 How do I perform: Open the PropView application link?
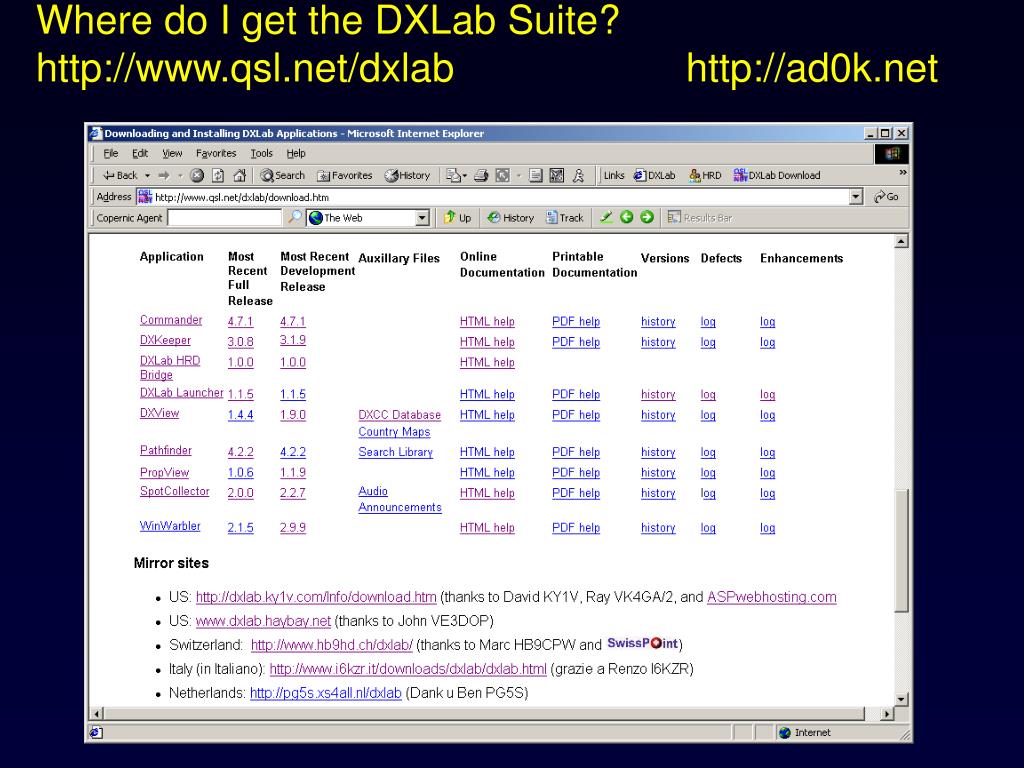pos(165,472)
